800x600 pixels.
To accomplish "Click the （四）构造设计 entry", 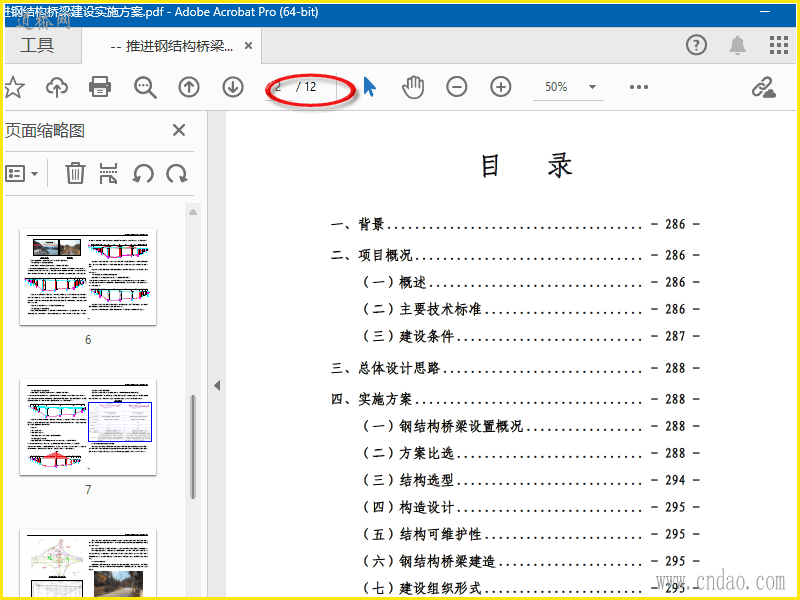I will [x=531, y=507].
